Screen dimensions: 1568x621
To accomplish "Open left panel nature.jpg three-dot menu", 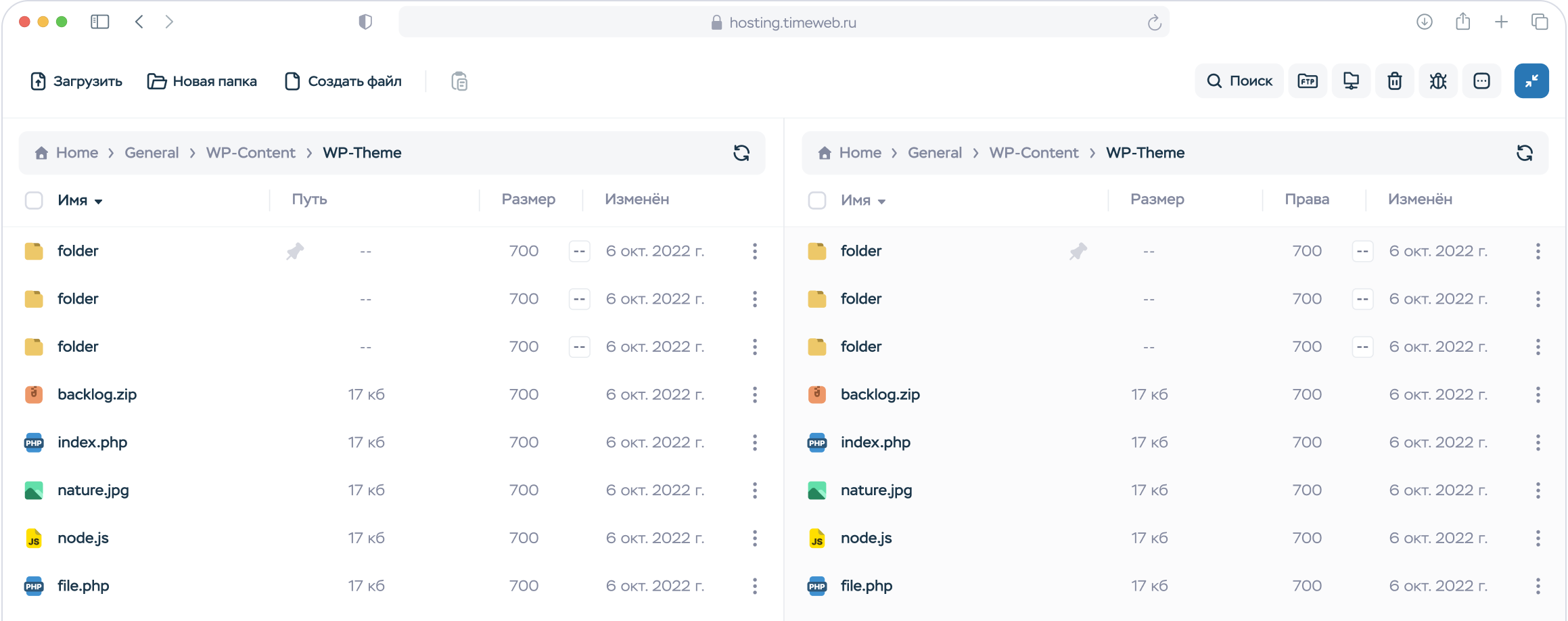I will click(755, 490).
